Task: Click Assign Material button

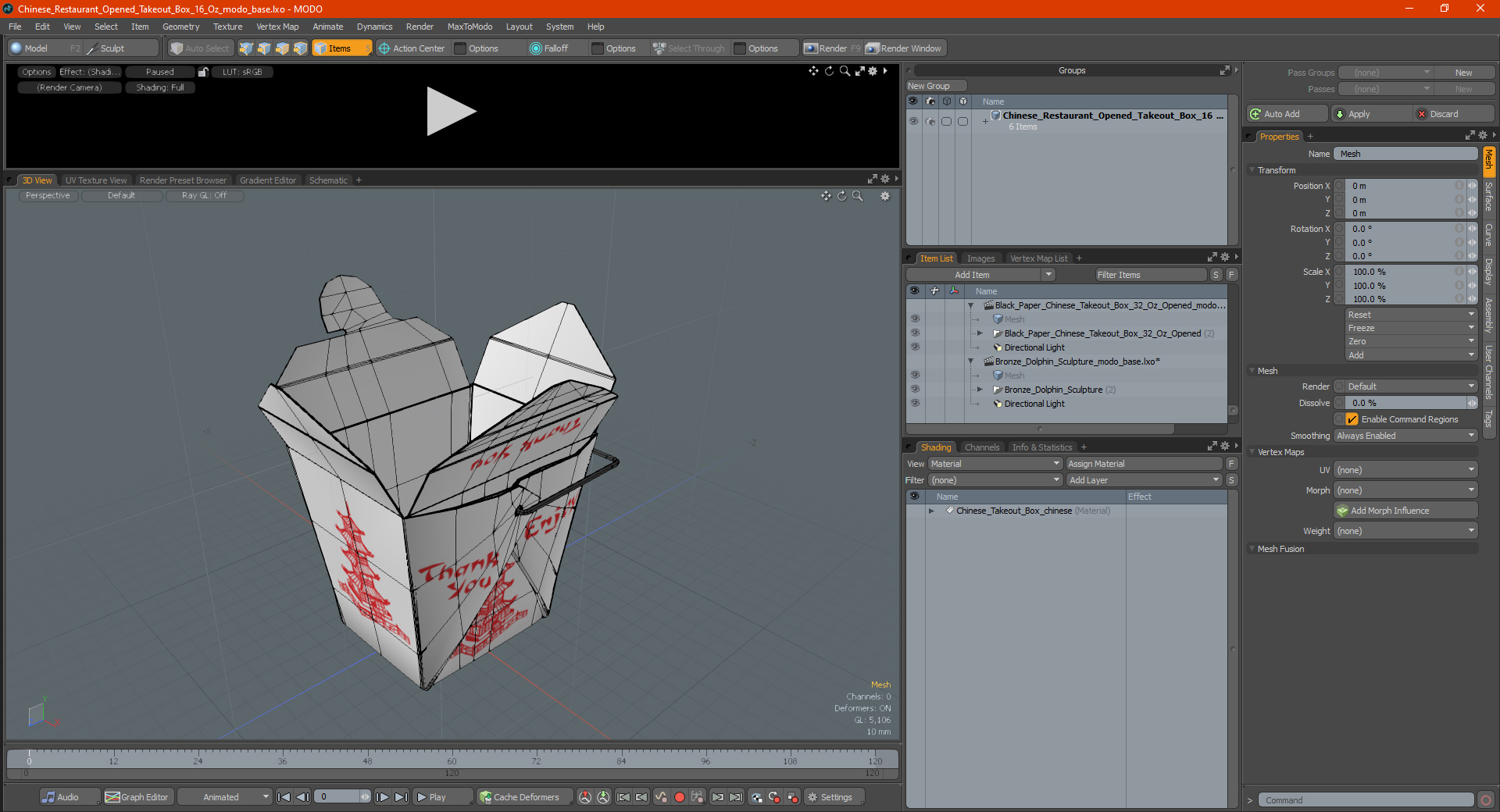Action: tap(1144, 464)
